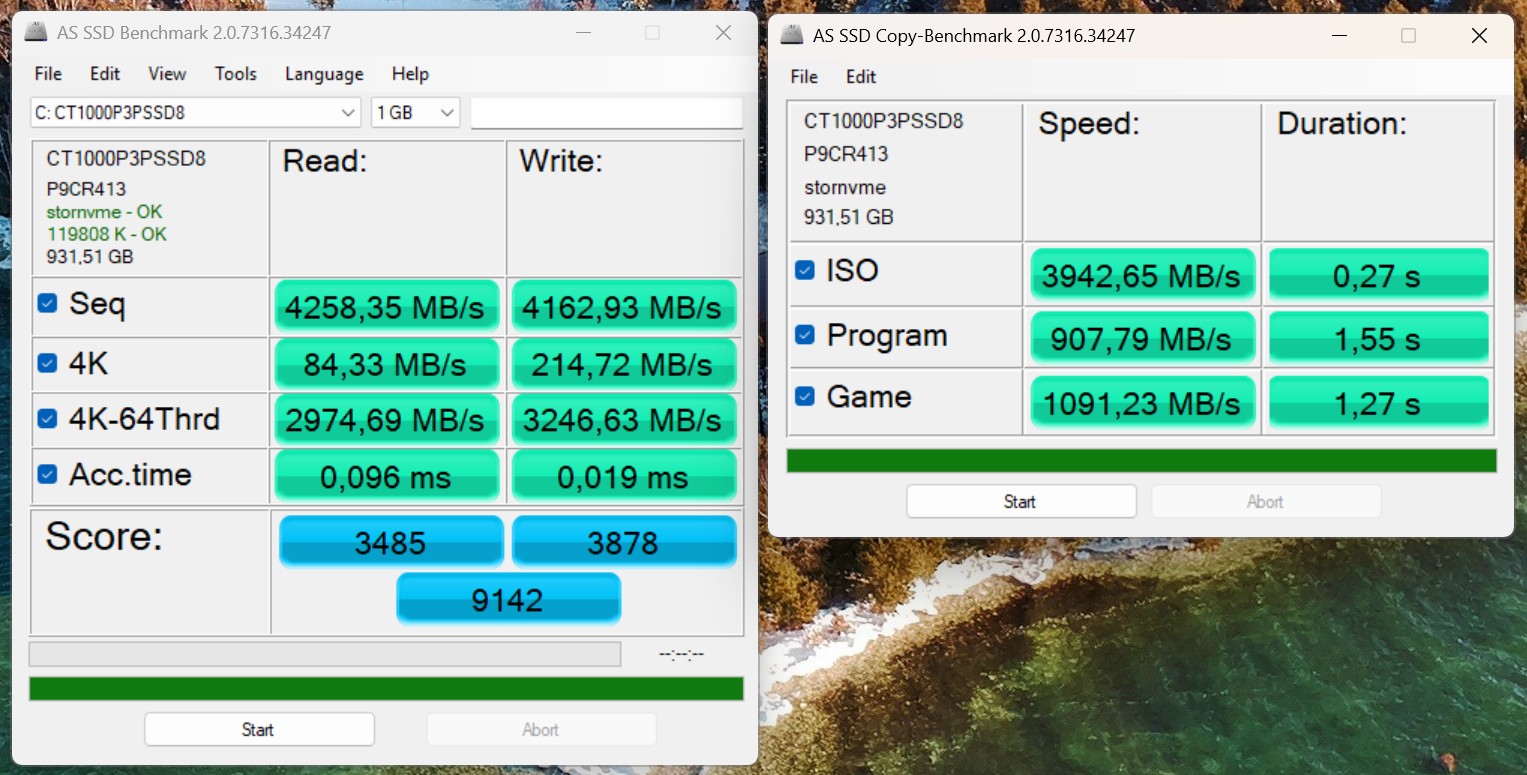Click the empty text field beside 1 GB
Image resolution: width=1527 pixels, height=775 pixels.
click(606, 113)
